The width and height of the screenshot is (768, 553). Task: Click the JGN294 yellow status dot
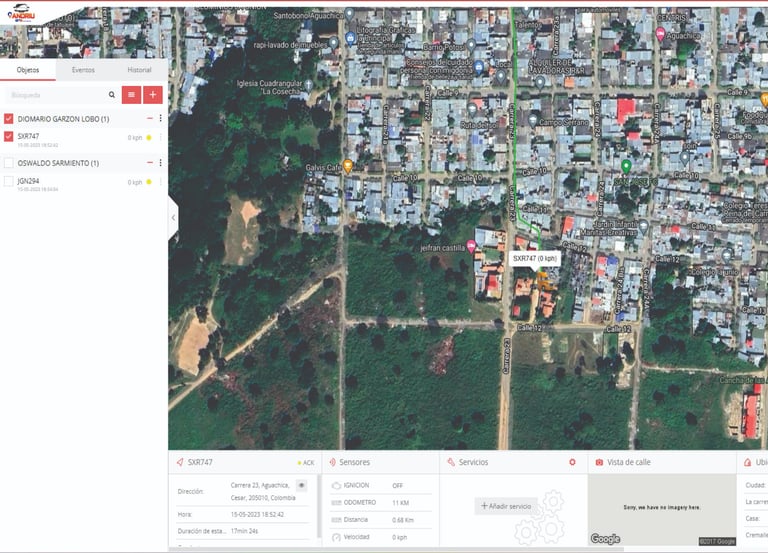(149, 182)
